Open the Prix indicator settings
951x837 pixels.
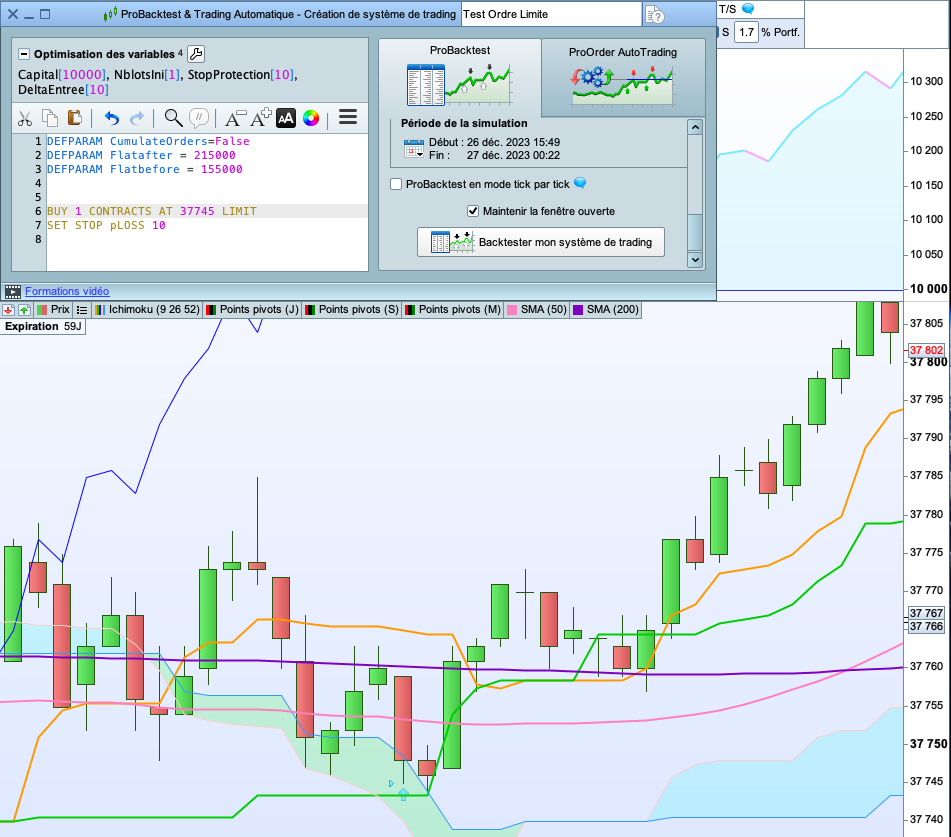coord(53,309)
